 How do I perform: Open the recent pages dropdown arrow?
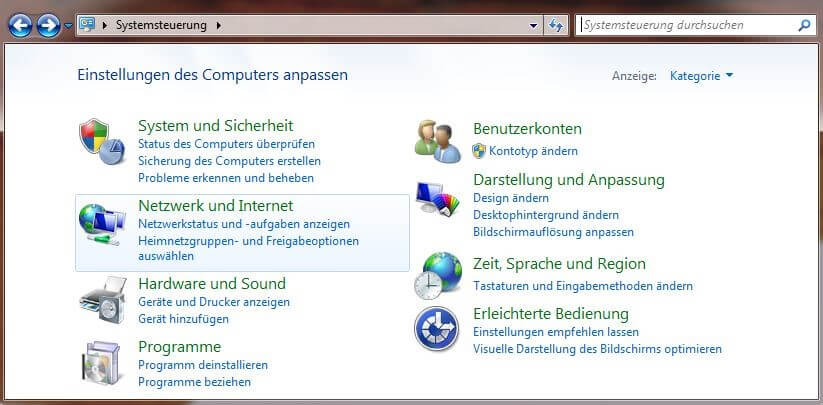(68, 25)
